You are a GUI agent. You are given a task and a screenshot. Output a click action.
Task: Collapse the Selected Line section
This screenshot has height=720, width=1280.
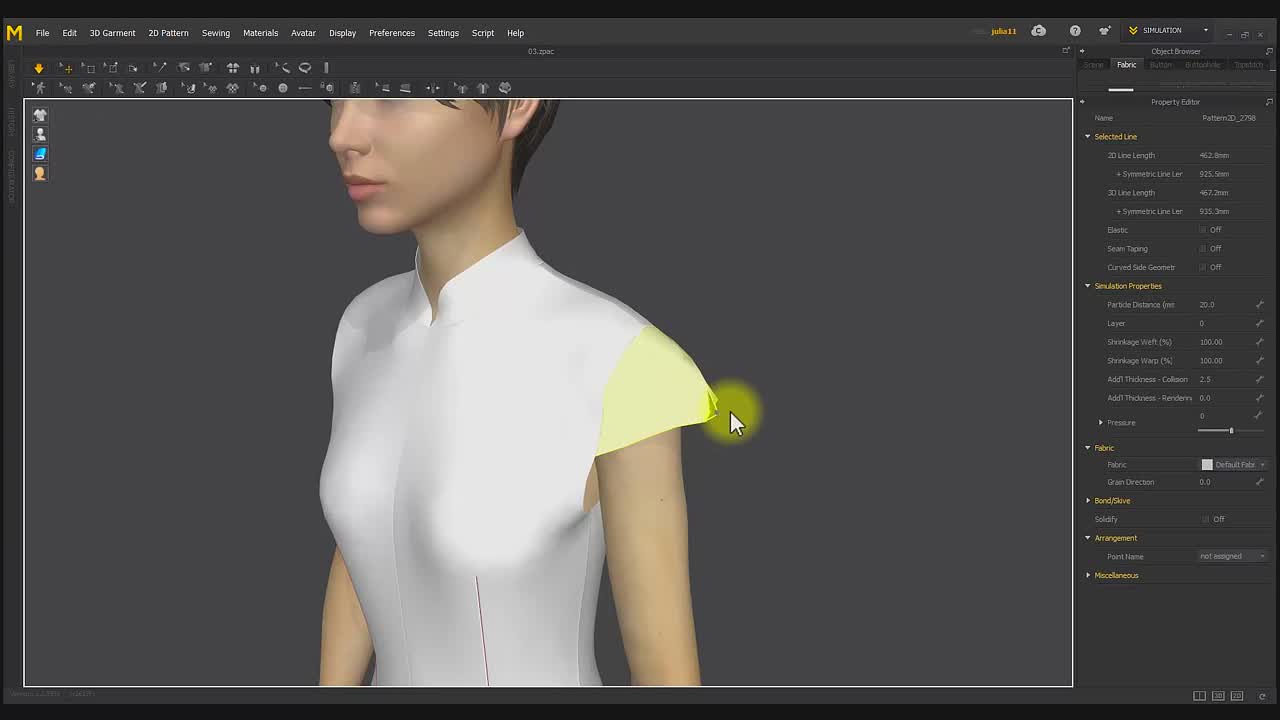1088,137
